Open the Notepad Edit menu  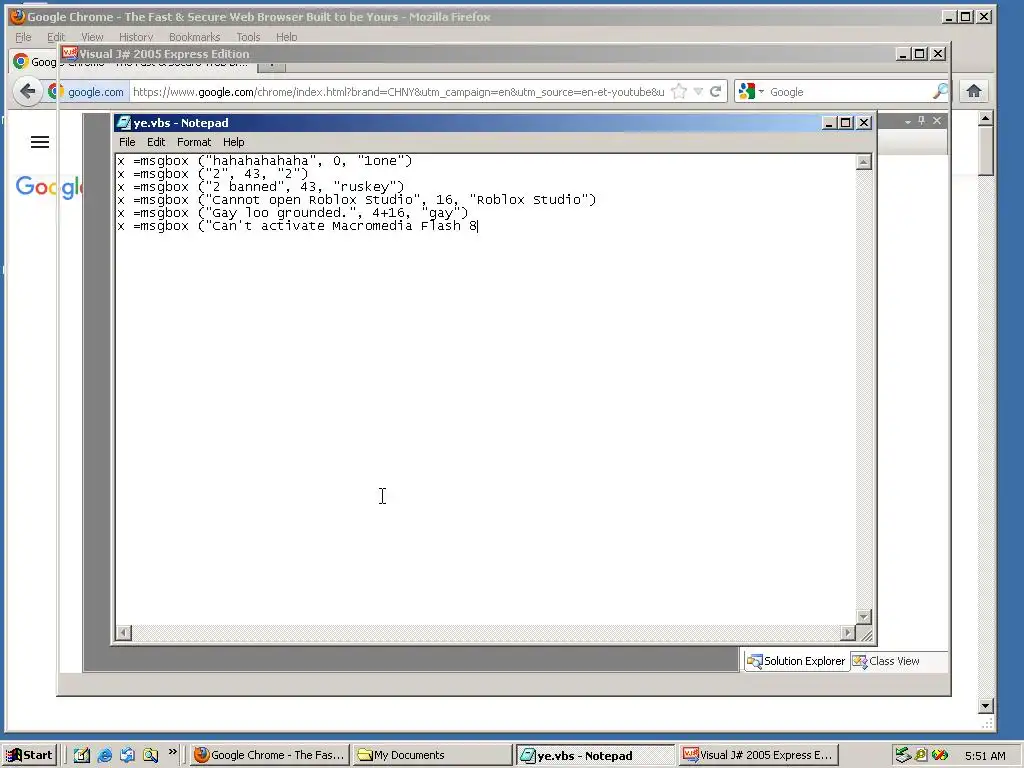155,142
